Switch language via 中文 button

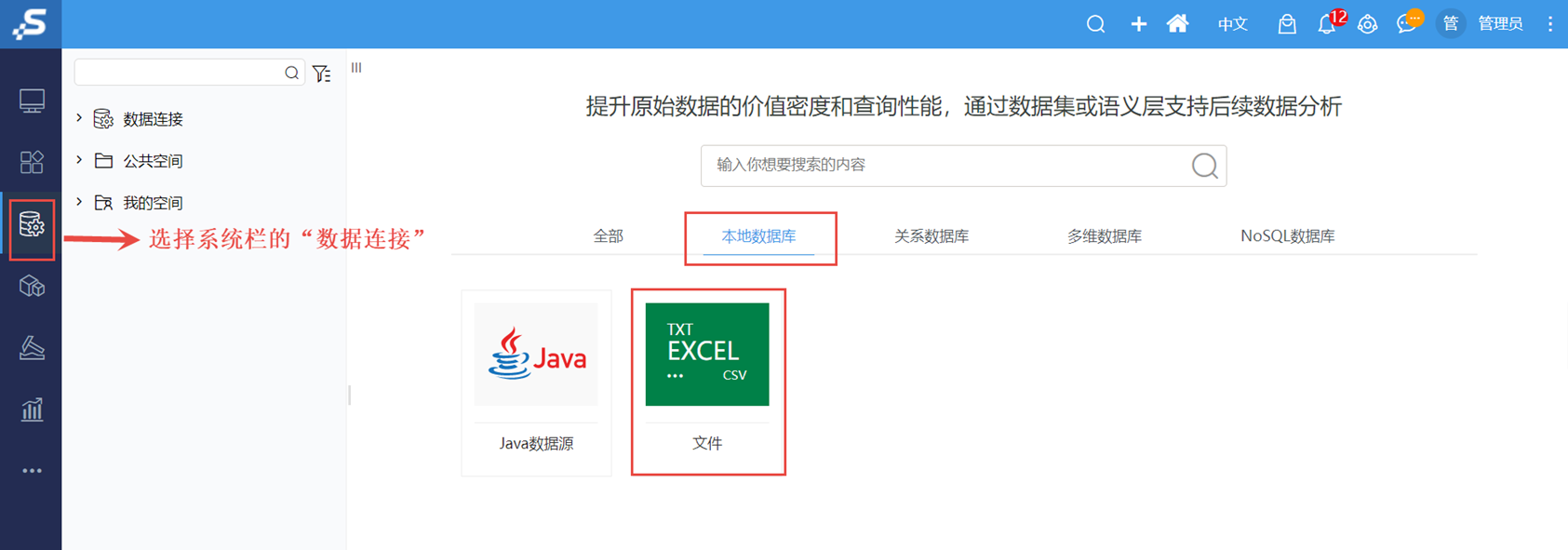1232,24
